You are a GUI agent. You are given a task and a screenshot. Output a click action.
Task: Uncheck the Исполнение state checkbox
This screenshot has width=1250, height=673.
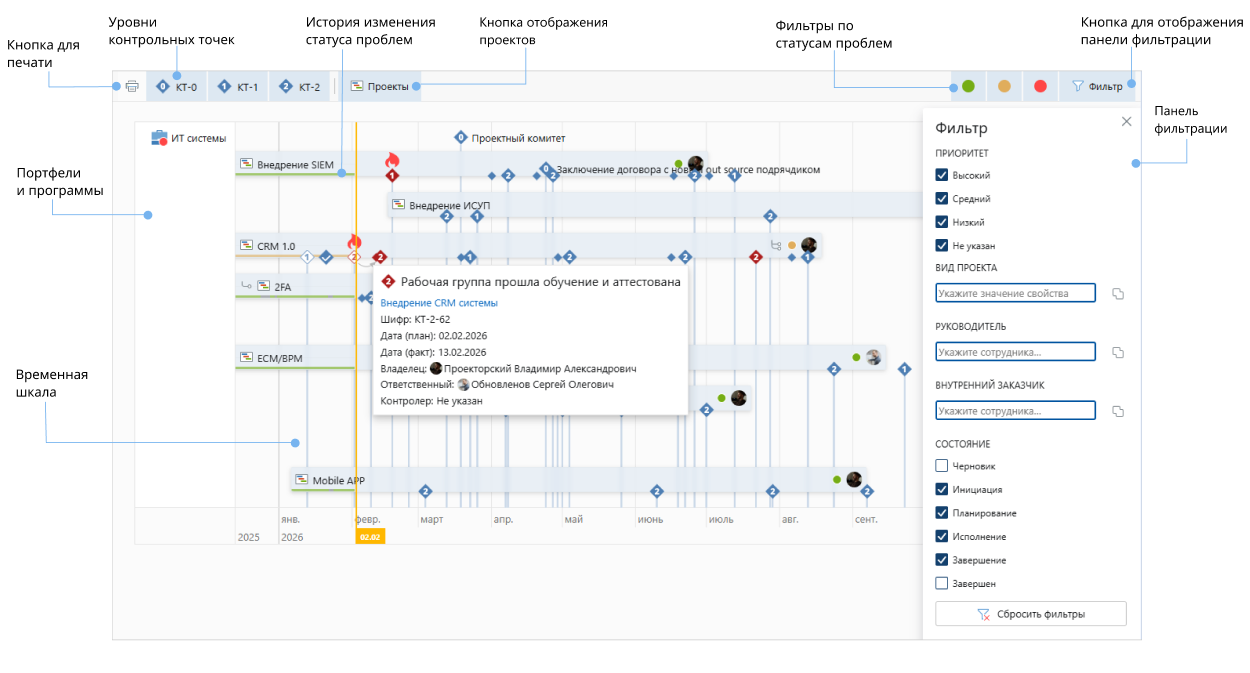click(x=942, y=537)
